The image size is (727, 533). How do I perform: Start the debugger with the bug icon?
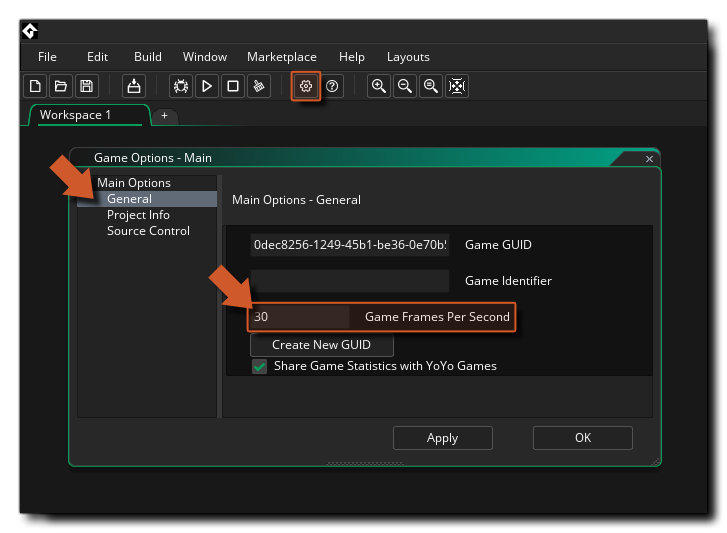181,86
